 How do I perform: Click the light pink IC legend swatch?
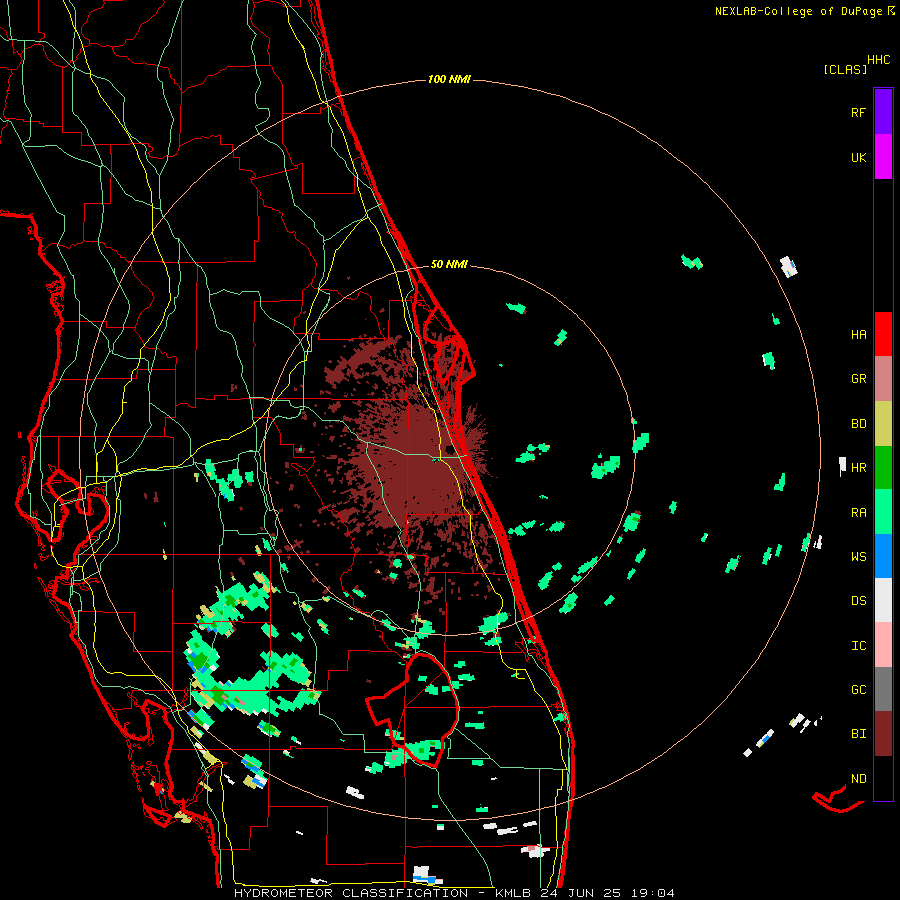coord(883,645)
